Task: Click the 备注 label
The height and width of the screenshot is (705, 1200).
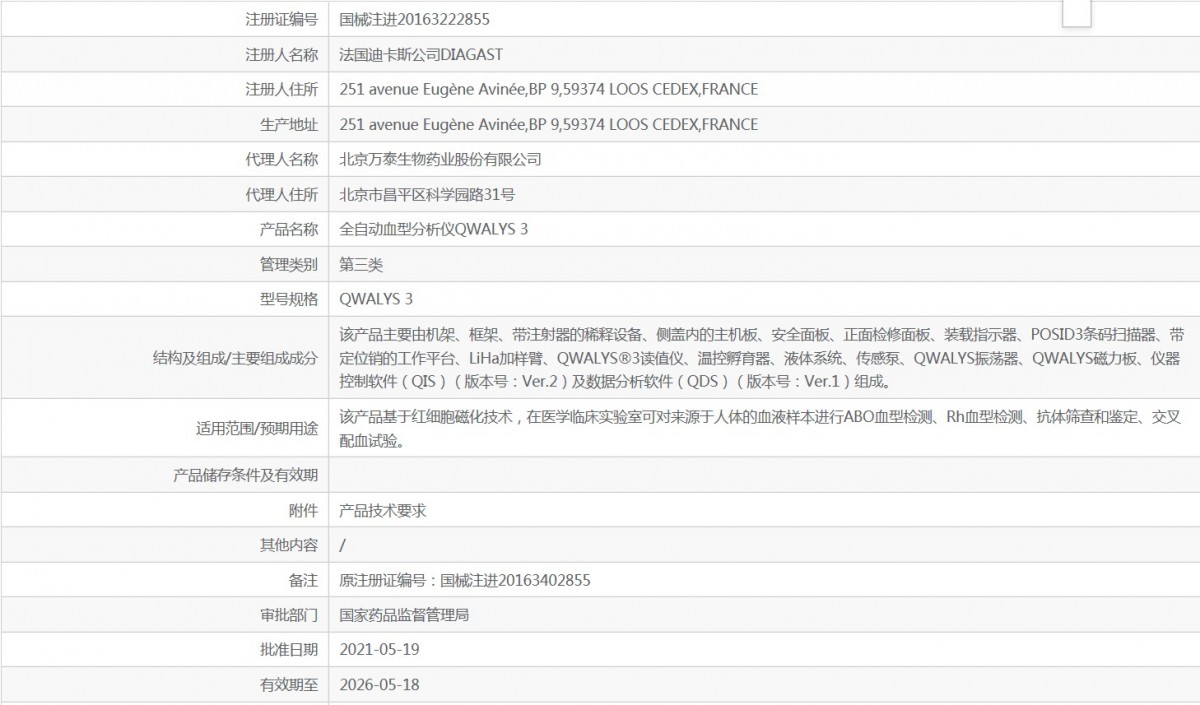Action: pos(303,580)
